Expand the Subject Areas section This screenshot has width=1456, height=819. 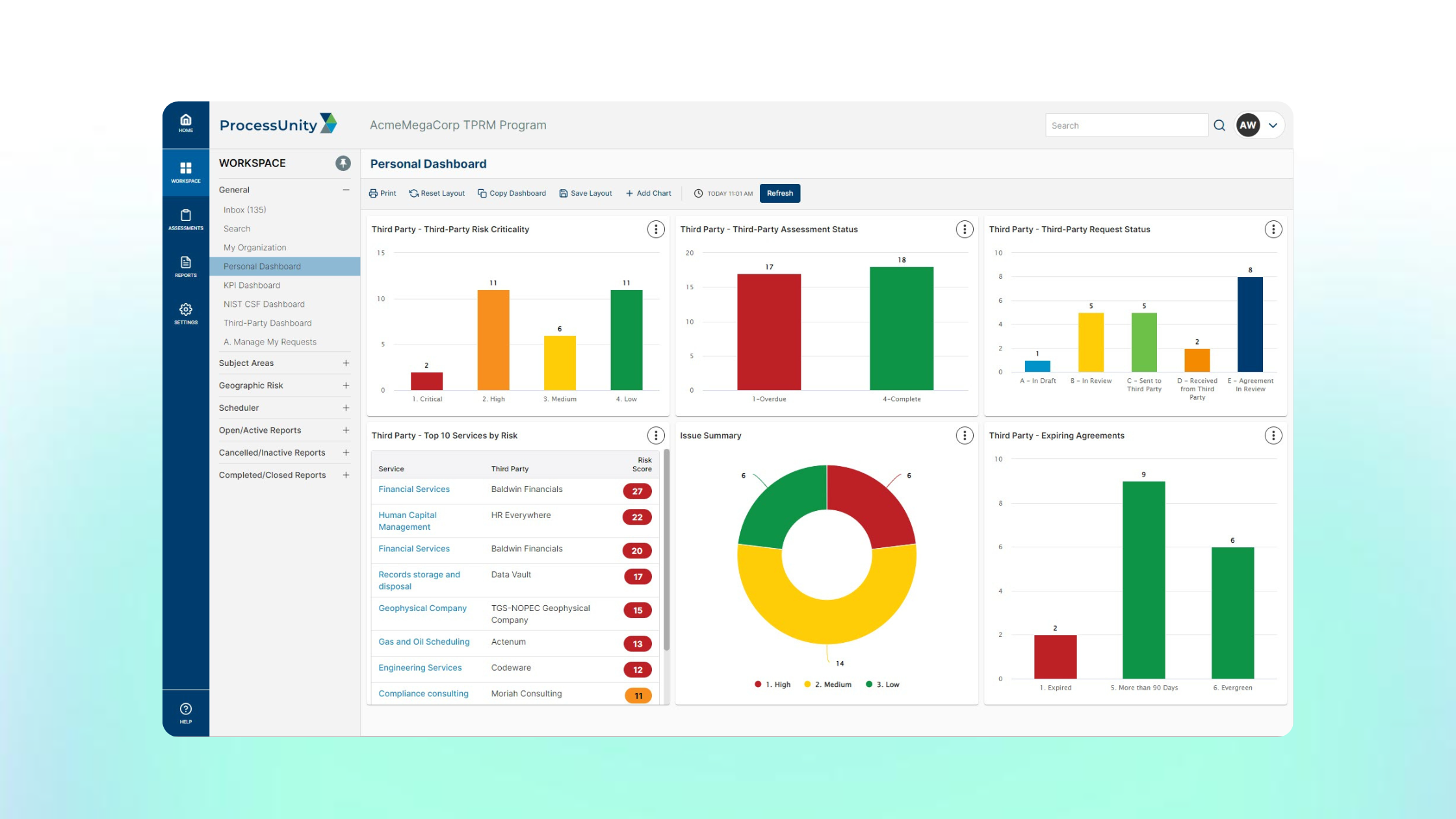346,363
